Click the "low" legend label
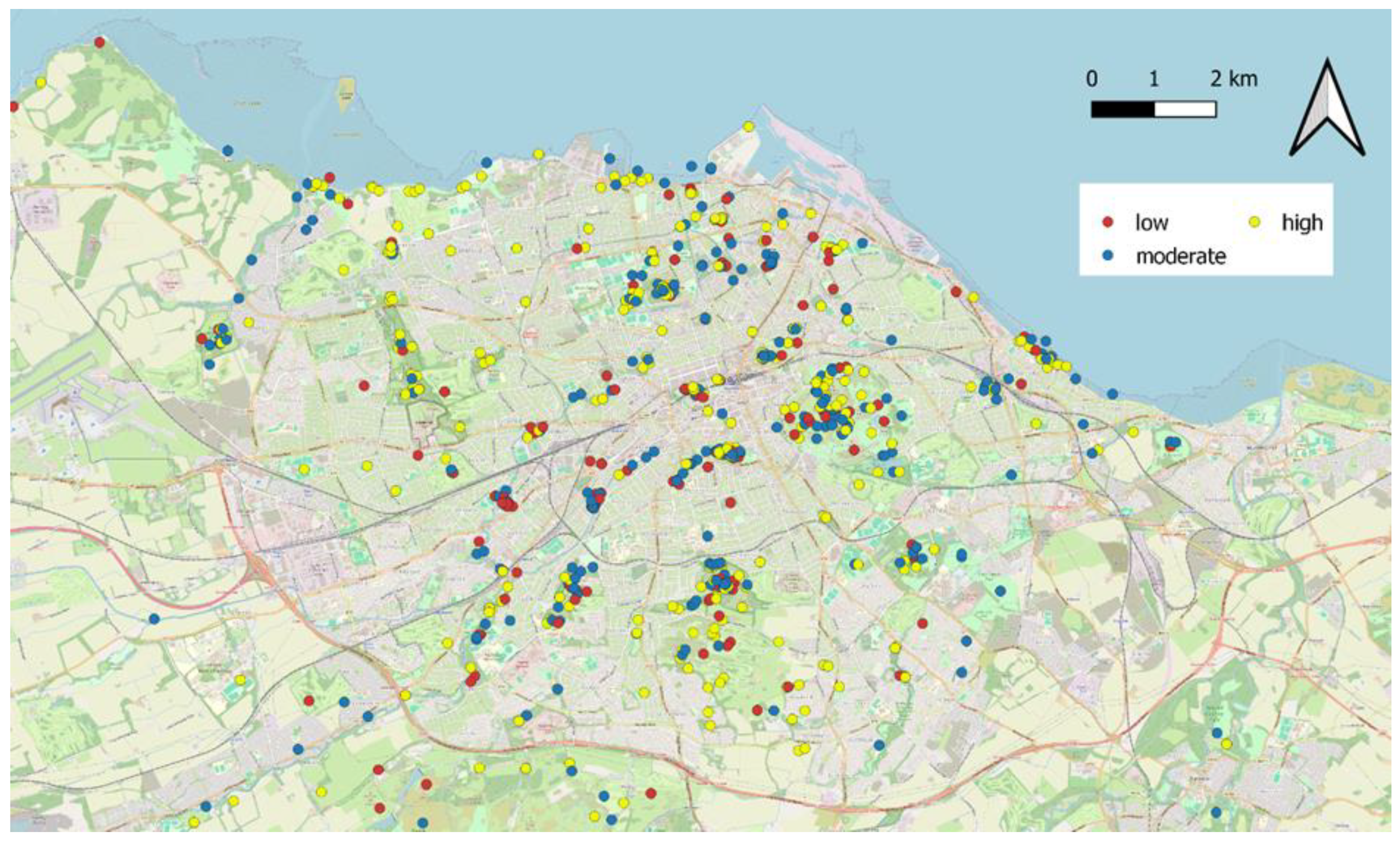Screen dimensions: 1400x841 [1152, 223]
